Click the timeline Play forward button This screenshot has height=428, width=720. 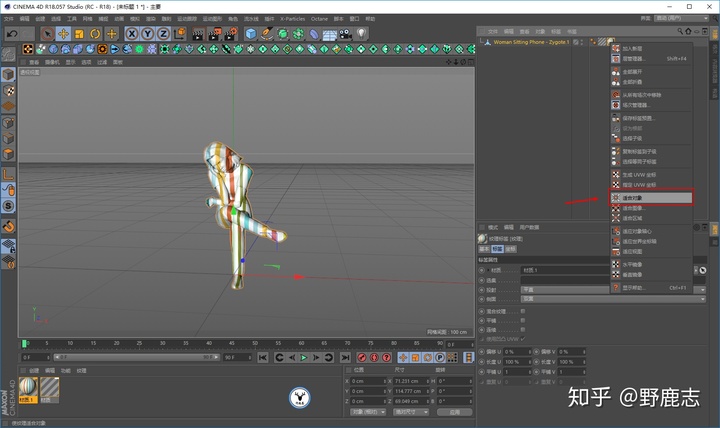(304, 357)
